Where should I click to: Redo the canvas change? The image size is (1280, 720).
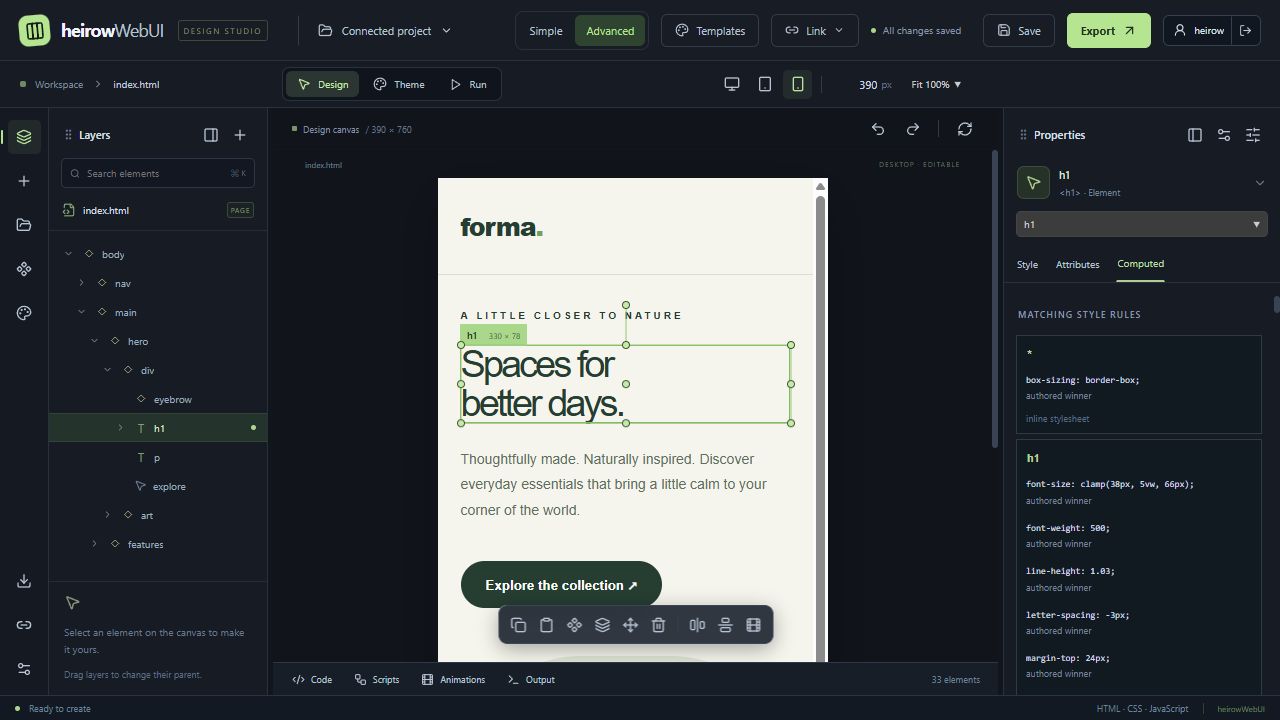[x=912, y=129]
